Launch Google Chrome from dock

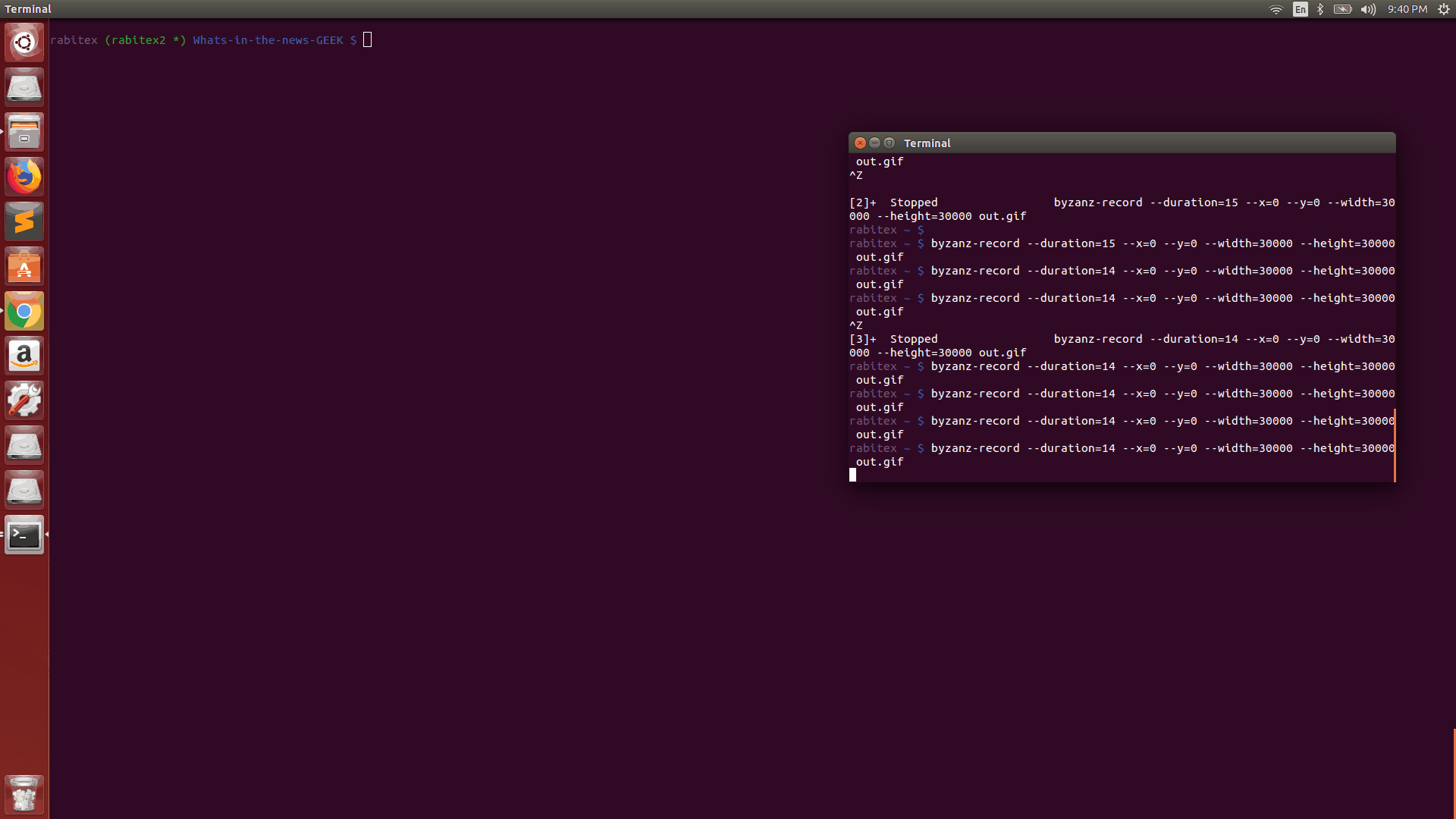pos(24,312)
